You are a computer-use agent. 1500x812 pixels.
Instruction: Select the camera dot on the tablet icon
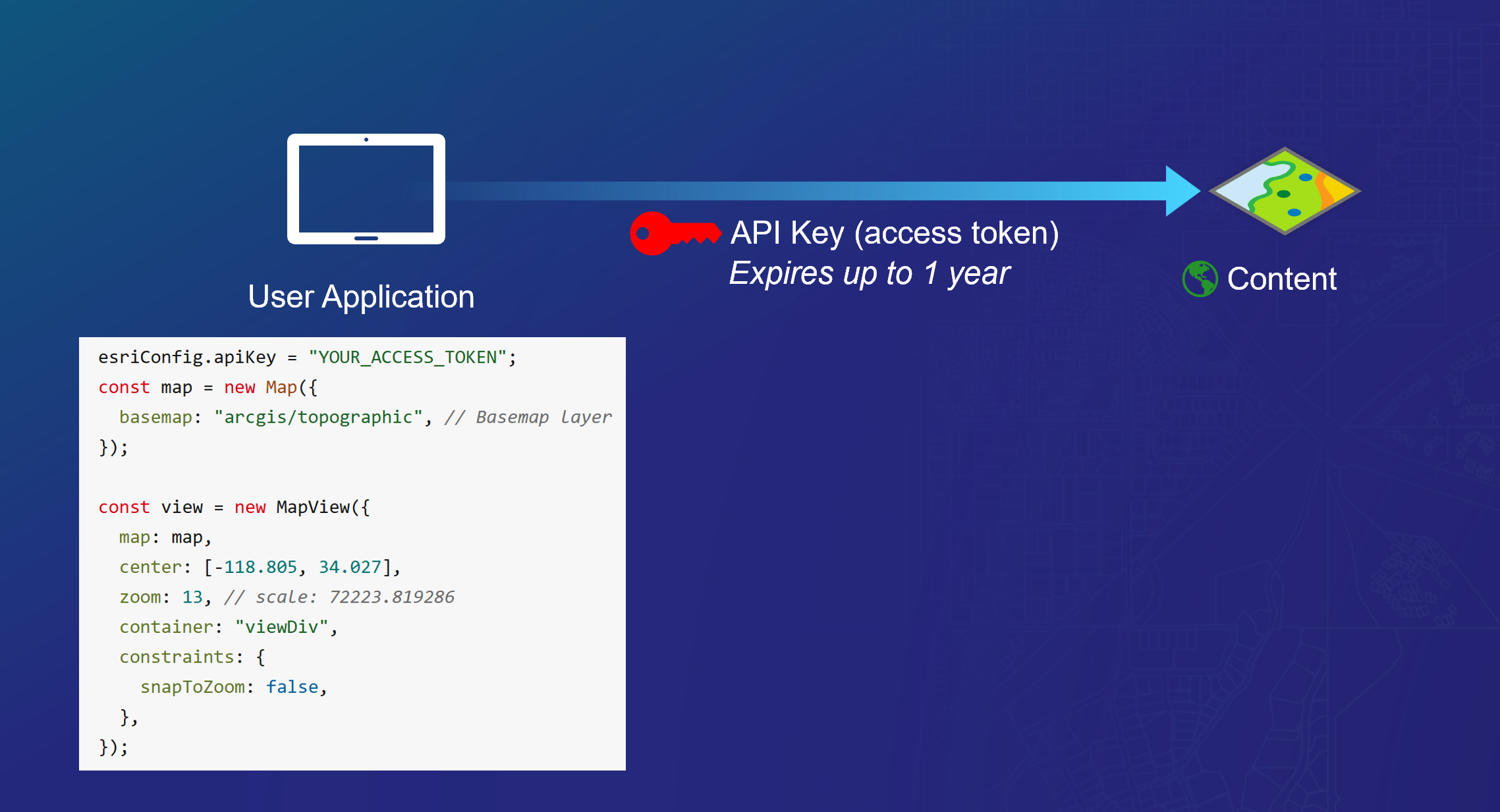coord(366,140)
